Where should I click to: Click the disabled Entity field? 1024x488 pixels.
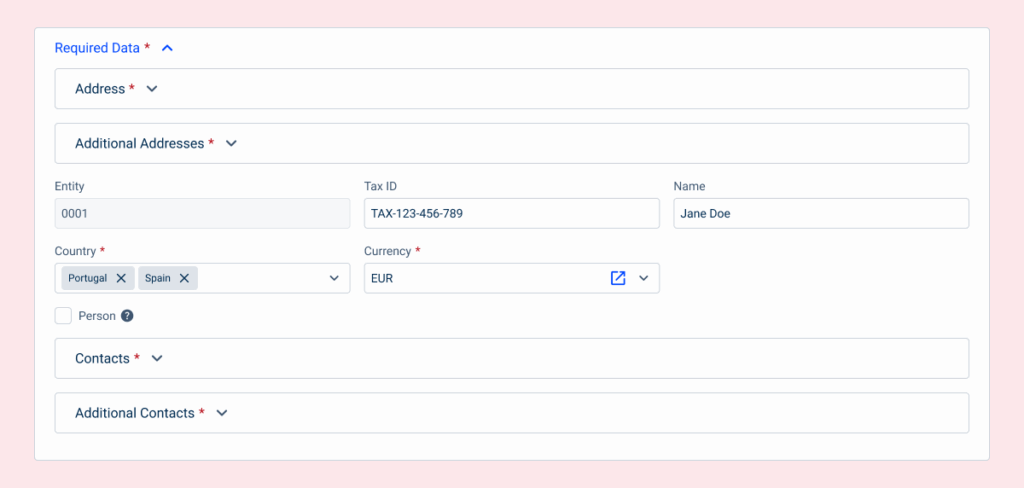point(202,213)
